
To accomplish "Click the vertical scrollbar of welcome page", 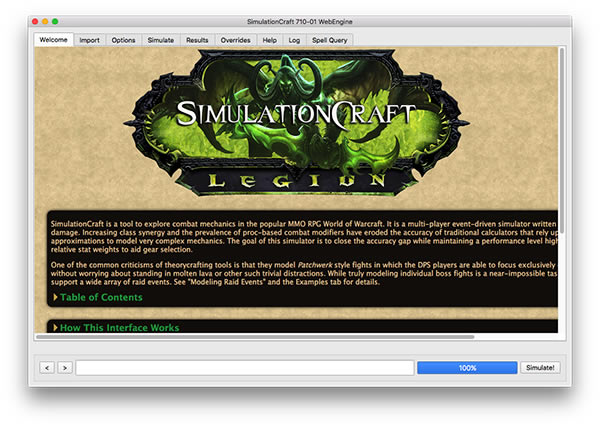I will 562,140.
